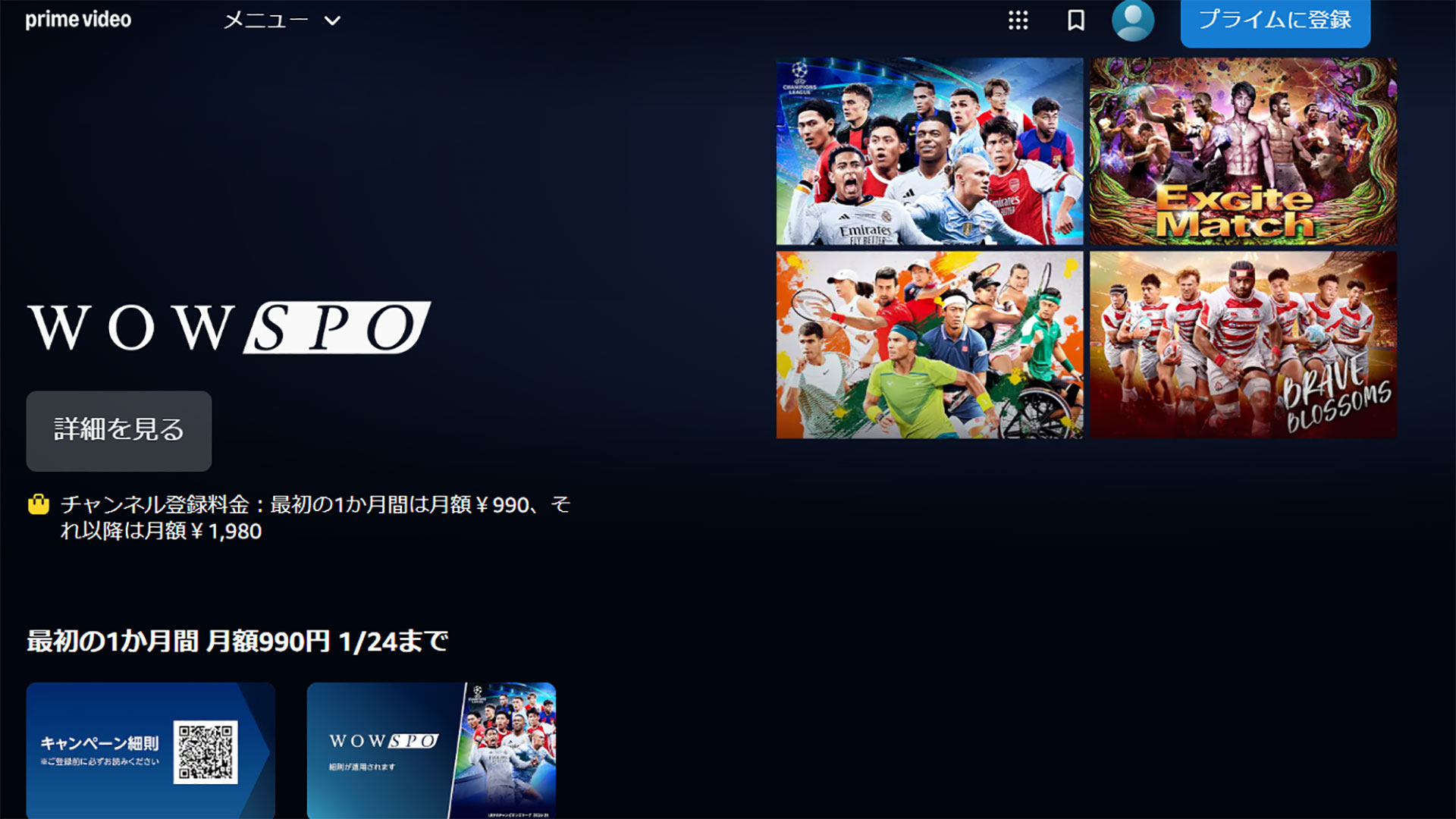This screenshot has height=819, width=1456.
Task: Select the prime video menu bar
Action: point(728,20)
